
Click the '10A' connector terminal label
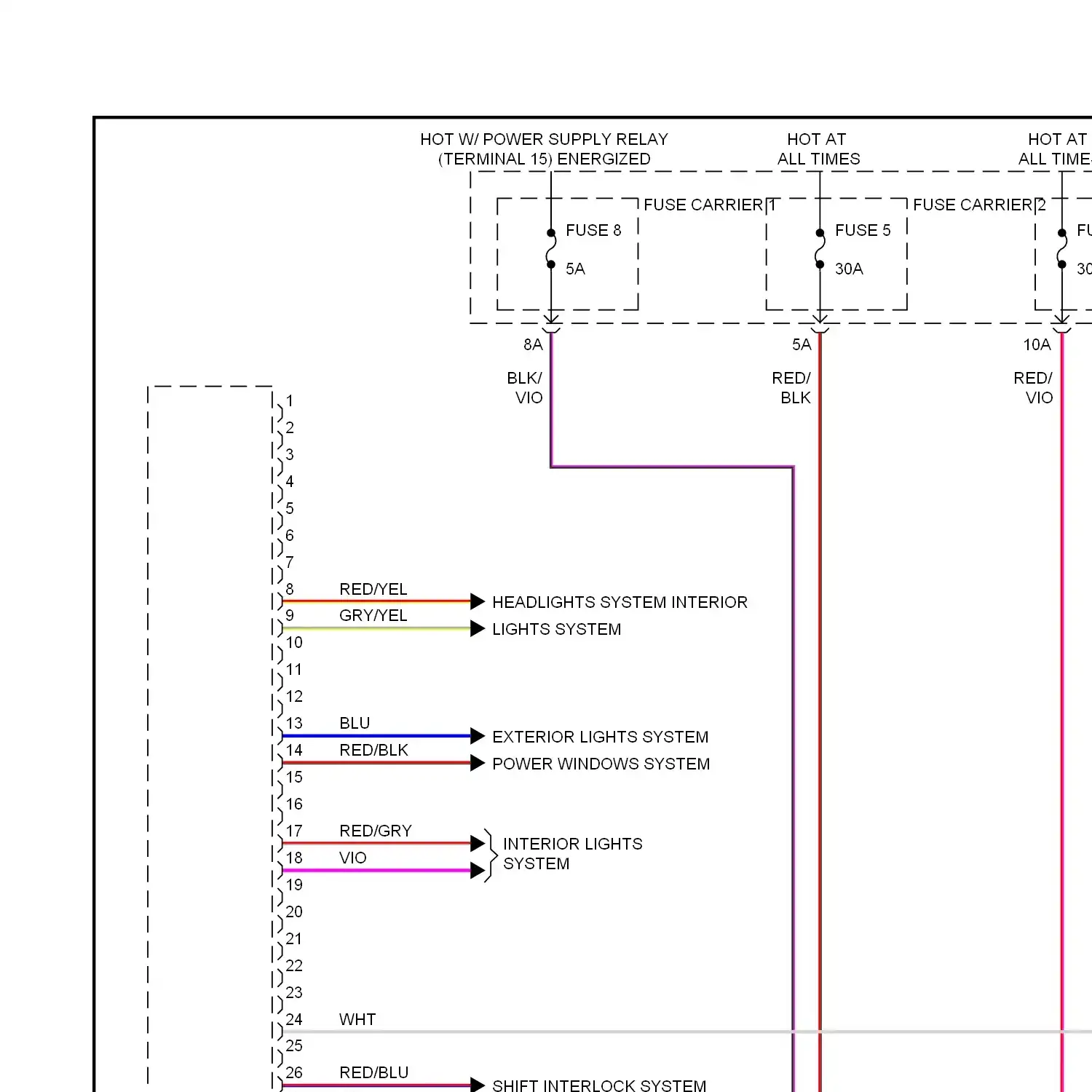point(1037,344)
